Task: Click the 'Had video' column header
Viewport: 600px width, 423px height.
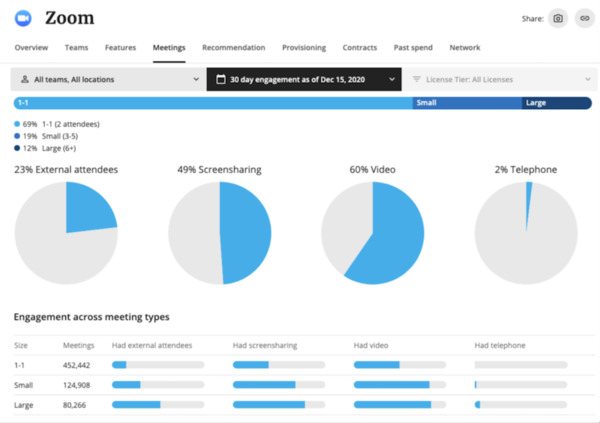Action: (x=371, y=345)
